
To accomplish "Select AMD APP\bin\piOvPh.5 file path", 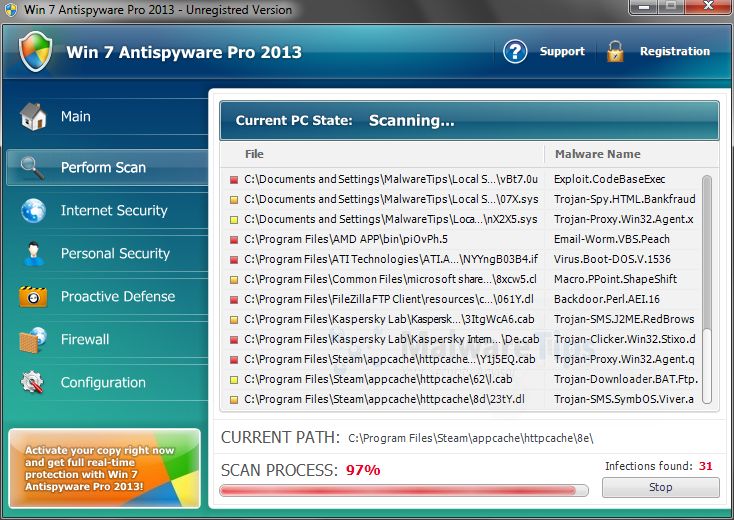I will [x=346, y=239].
